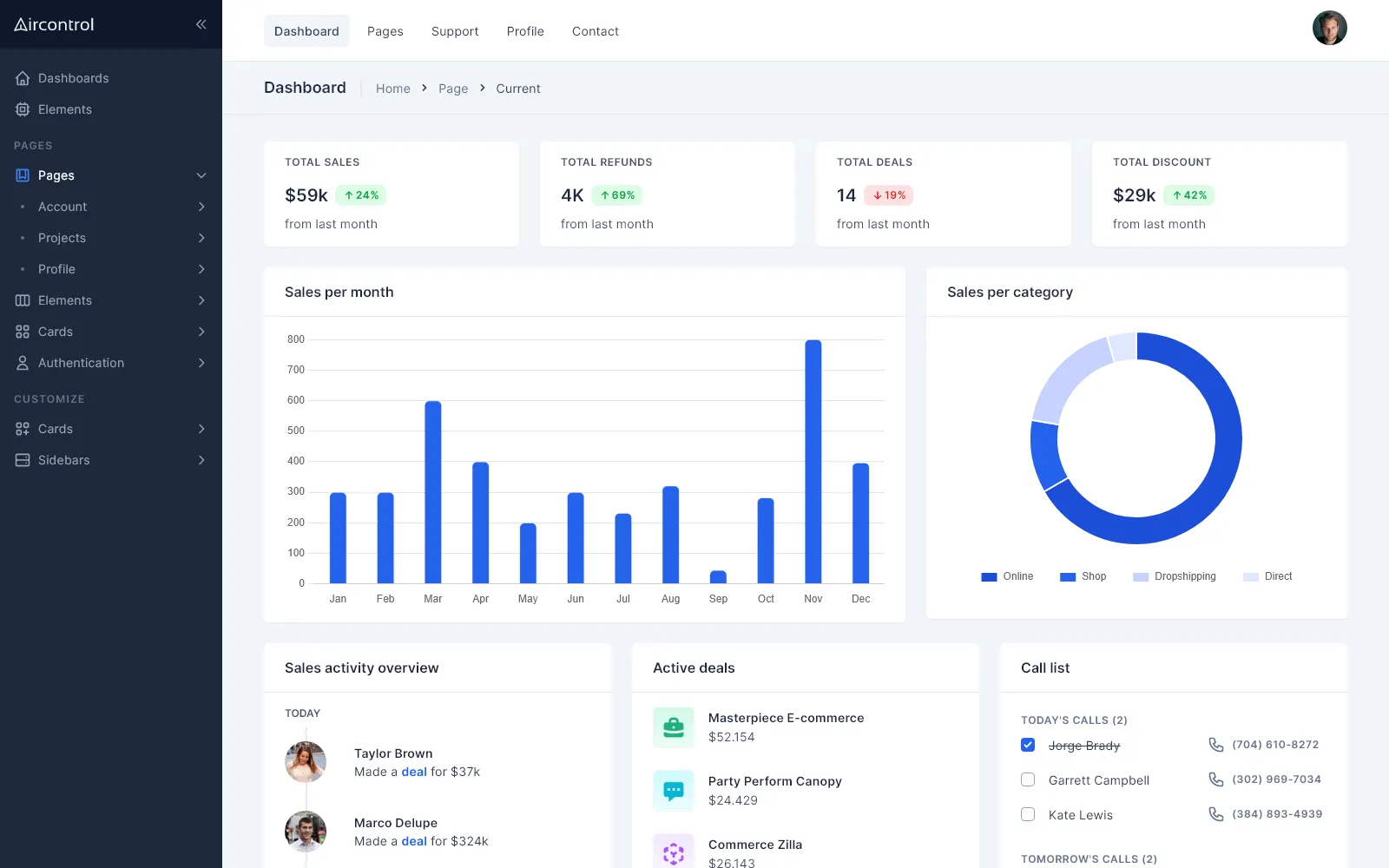Open the Profile top nav item
1389x868 pixels.
click(525, 31)
